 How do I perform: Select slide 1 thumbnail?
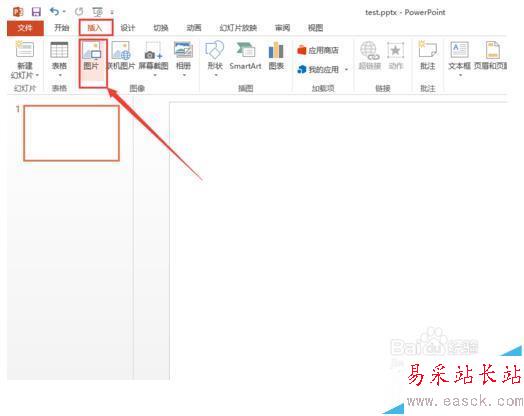click(72, 133)
